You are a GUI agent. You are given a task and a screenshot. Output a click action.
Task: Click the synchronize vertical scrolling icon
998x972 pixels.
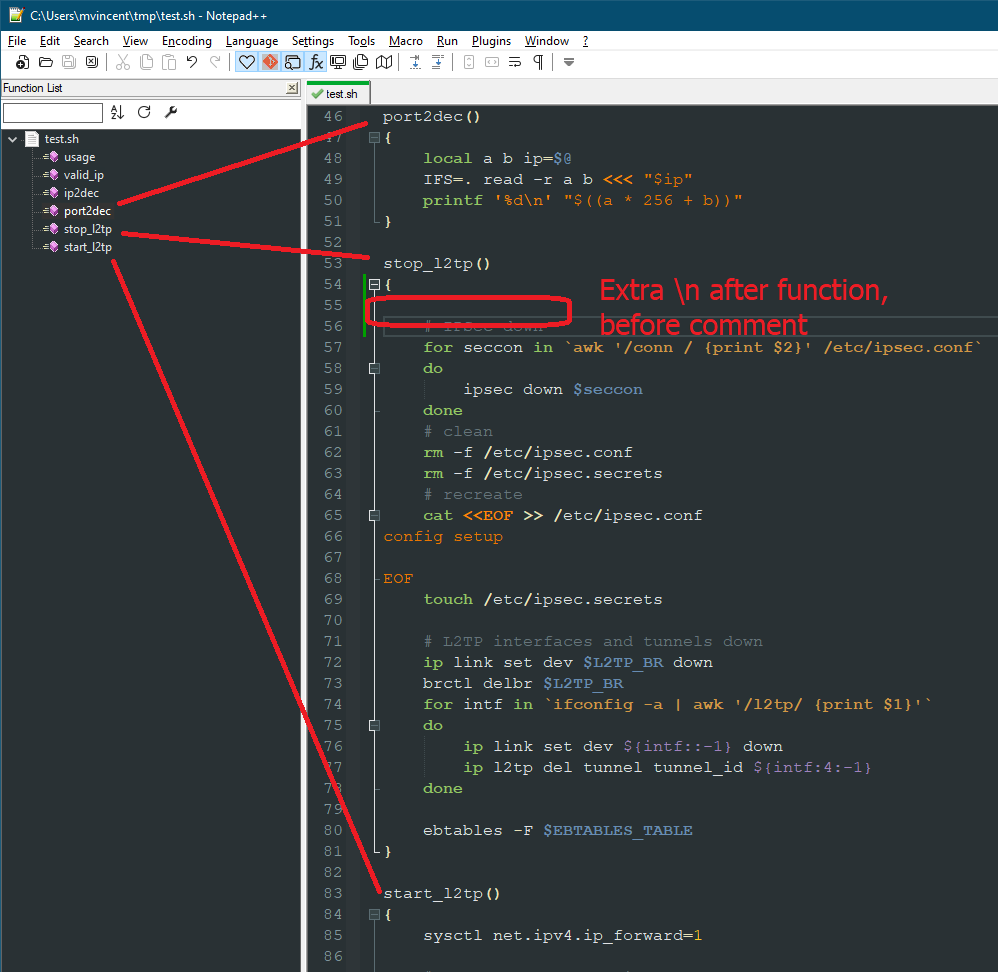(469, 62)
